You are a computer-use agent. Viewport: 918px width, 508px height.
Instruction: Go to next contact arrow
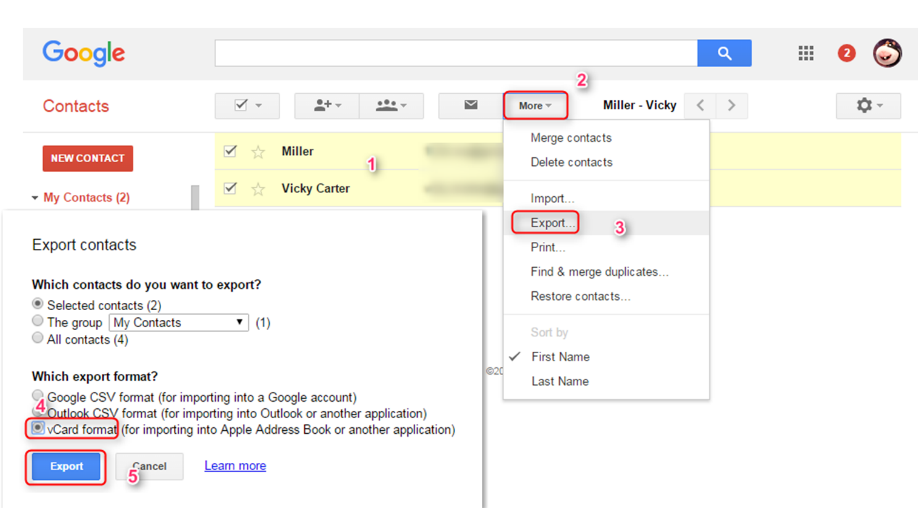pyautogui.click(x=731, y=105)
